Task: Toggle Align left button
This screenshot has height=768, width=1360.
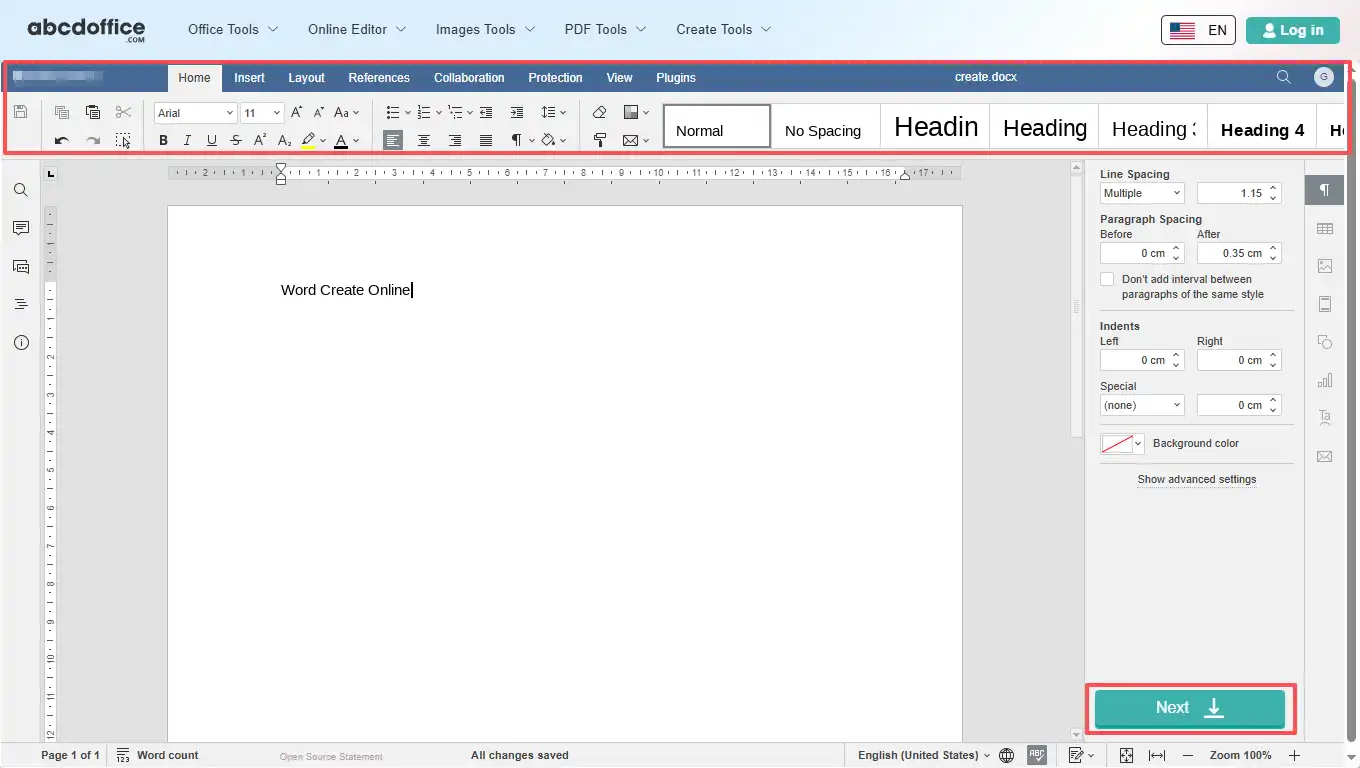Action: coord(393,140)
